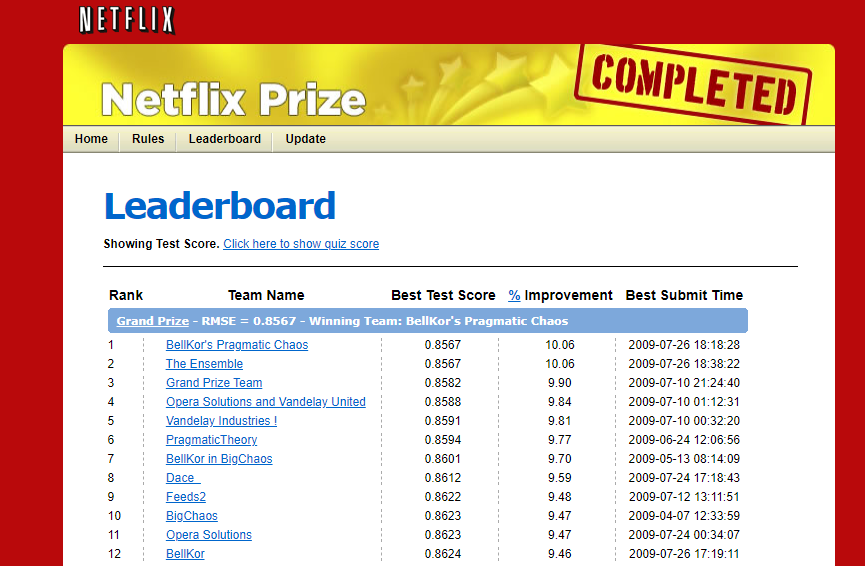Select improvement value 9.48
Viewport: 865px width, 566px height.
coord(560,497)
